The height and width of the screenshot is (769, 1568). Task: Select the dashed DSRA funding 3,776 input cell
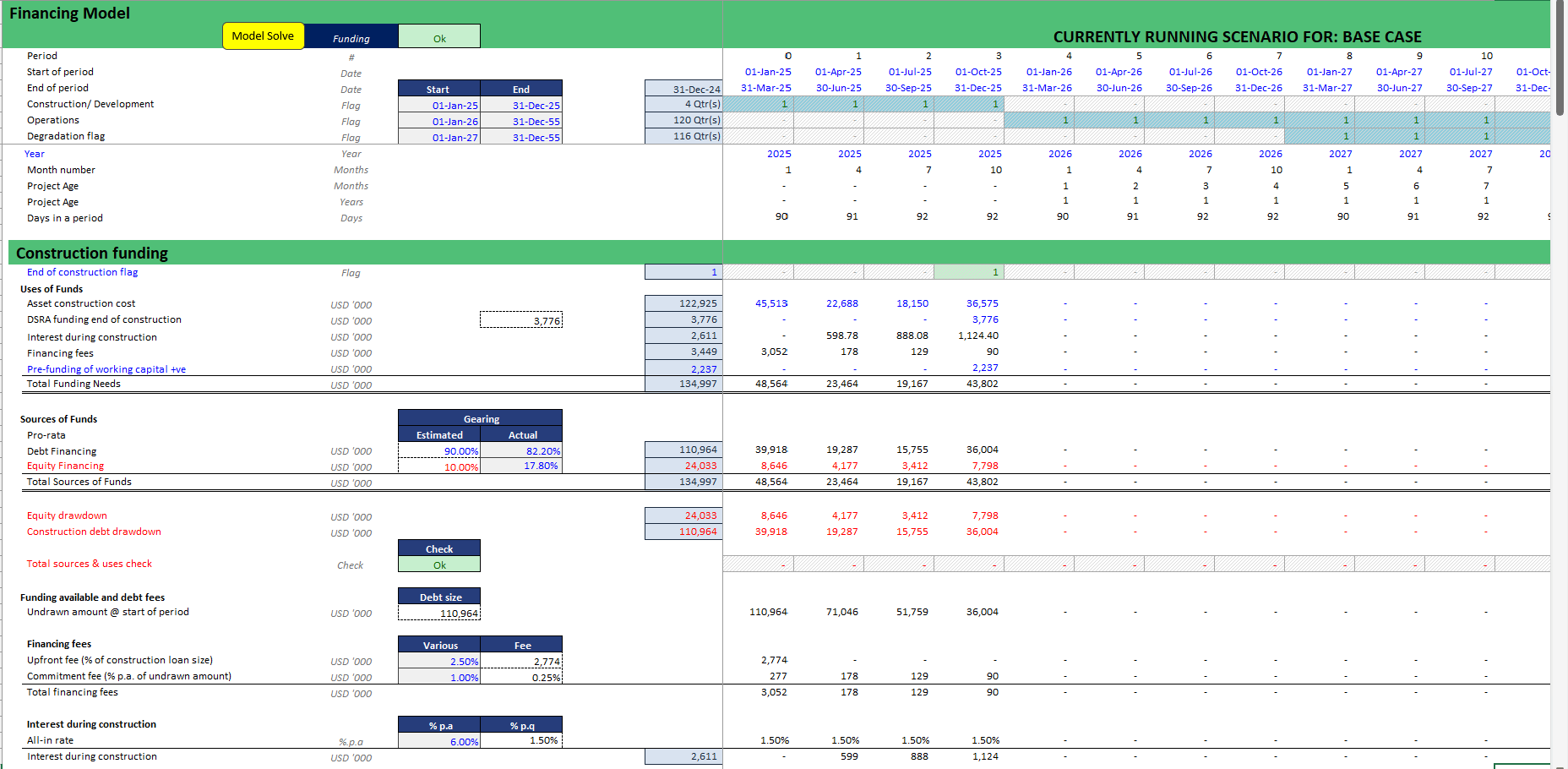coord(521,320)
